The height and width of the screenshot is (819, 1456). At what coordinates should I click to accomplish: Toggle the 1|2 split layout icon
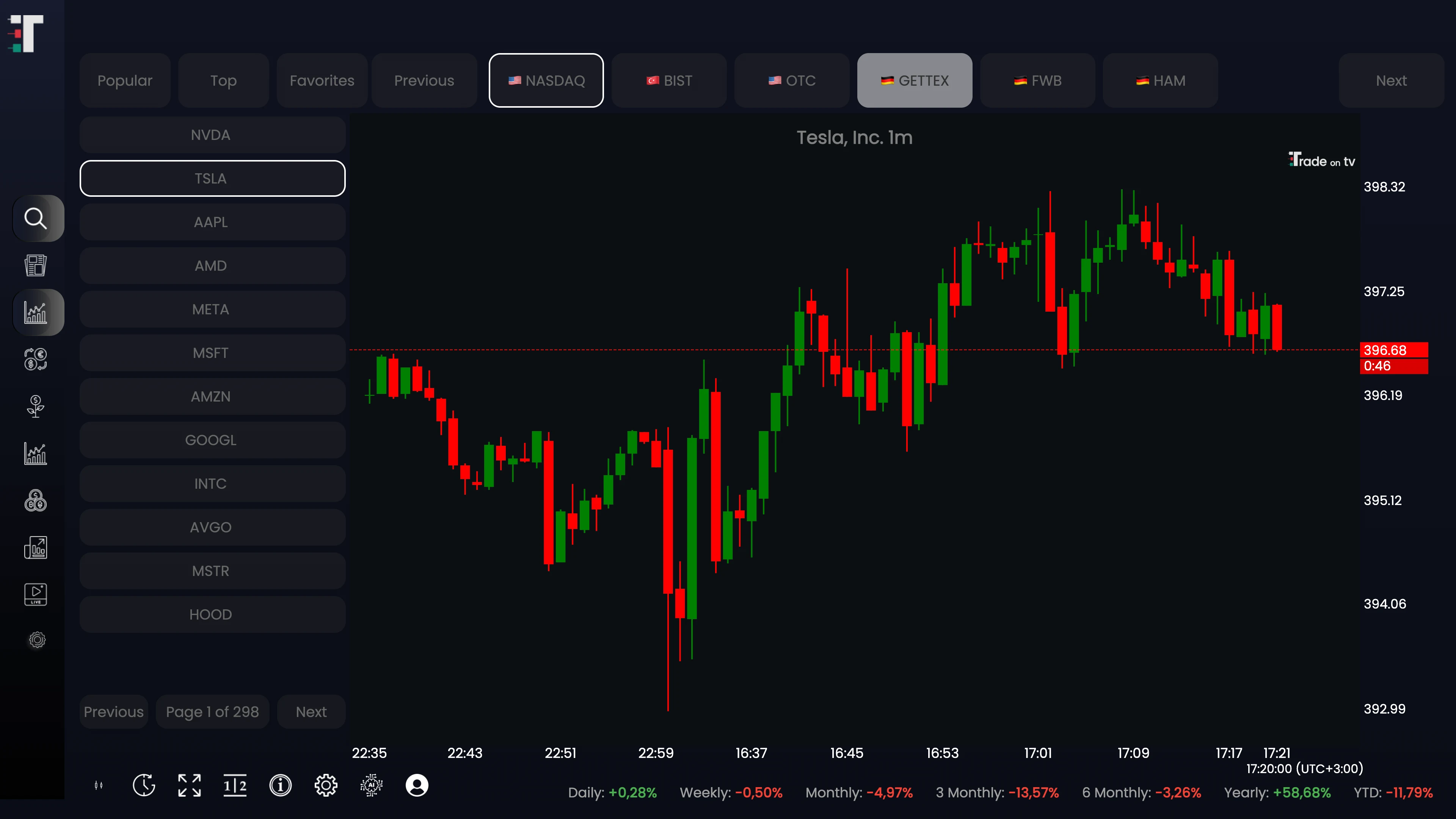coord(235,785)
